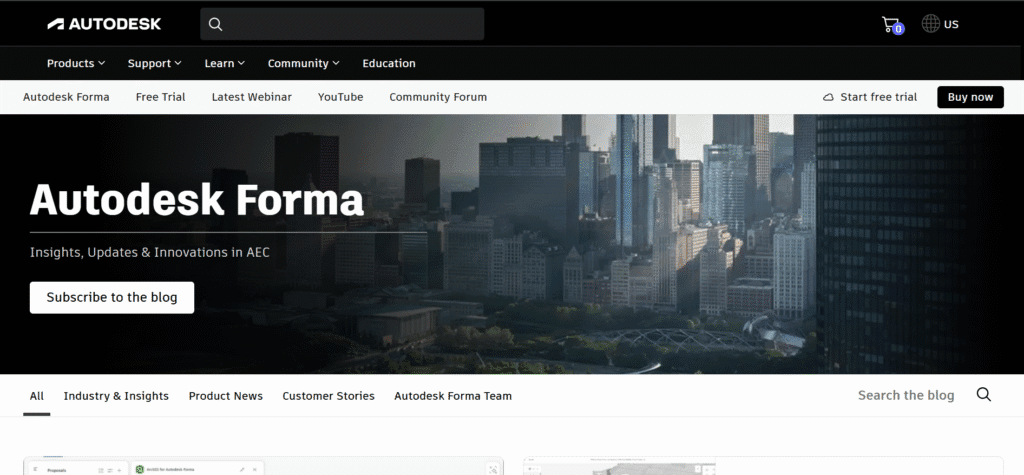The height and width of the screenshot is (475, 1024).
Task: Open the left blog post thumbnail
Action: pos(263,466)
